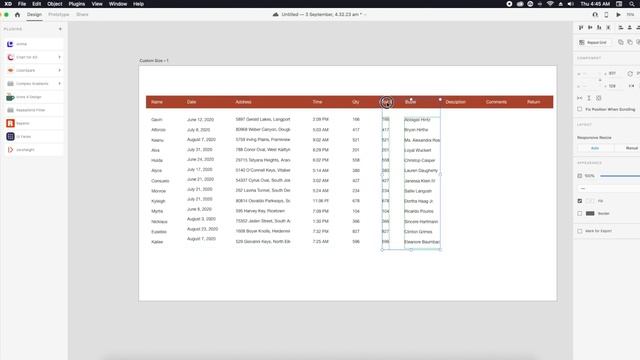This screenshot has width=640, height=360.
Task: Click the rotation icon in Transform
Action: pyautogui.click(x=630, y=74)
